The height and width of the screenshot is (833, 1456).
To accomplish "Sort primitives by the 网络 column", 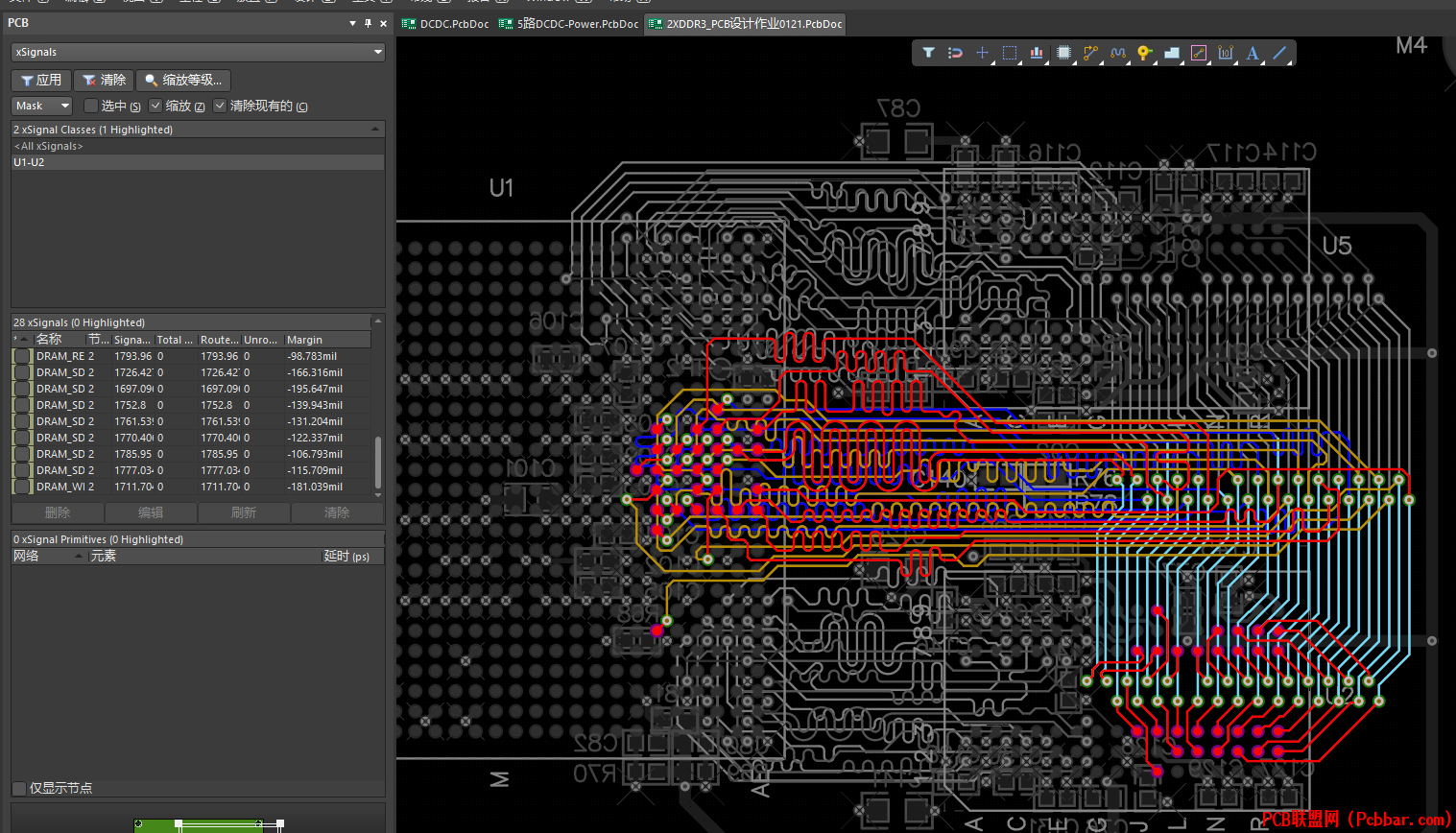I will (48, 557).
